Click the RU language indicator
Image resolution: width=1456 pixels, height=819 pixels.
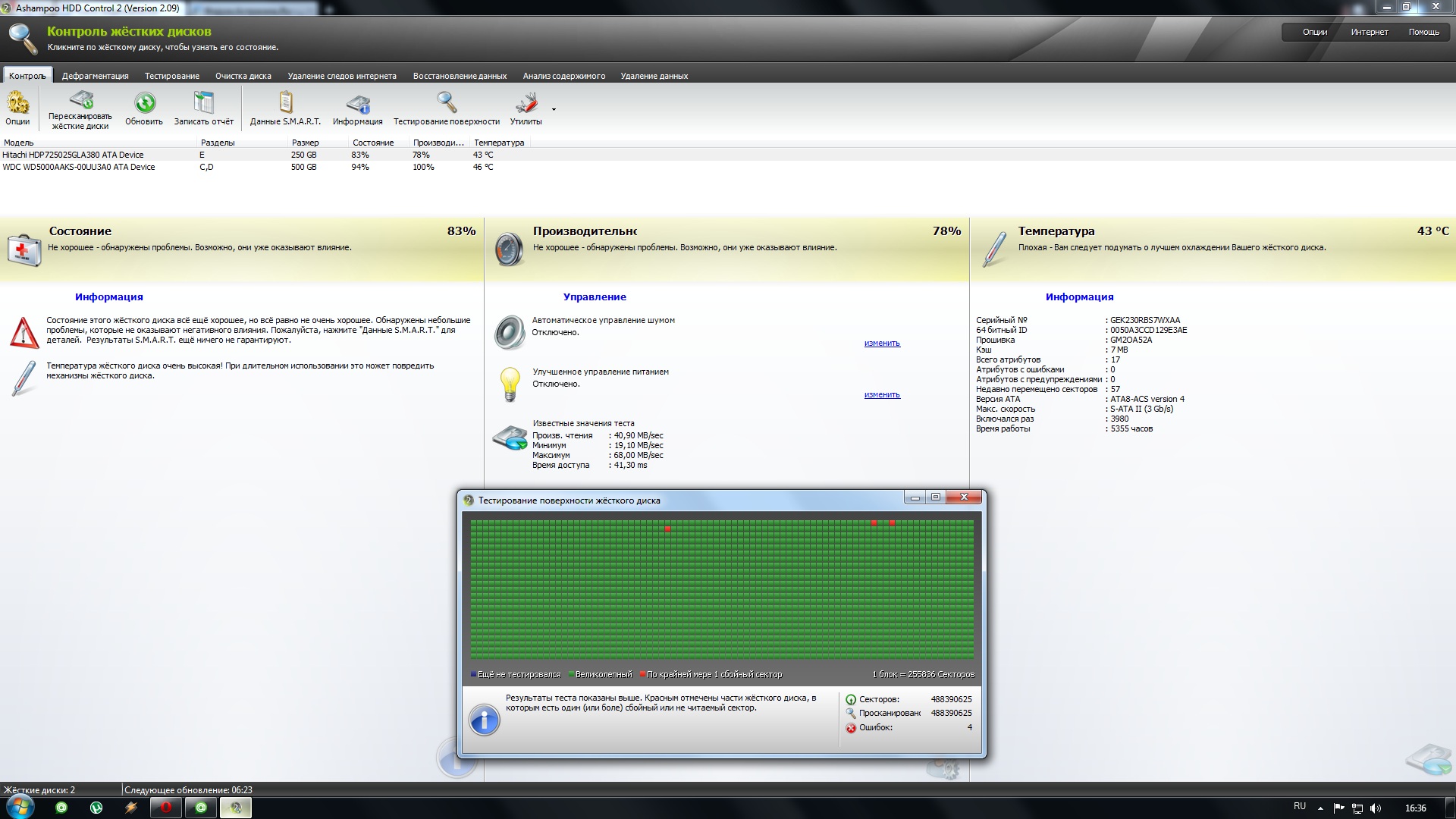pyautogui.click(x=1300, y=806)
